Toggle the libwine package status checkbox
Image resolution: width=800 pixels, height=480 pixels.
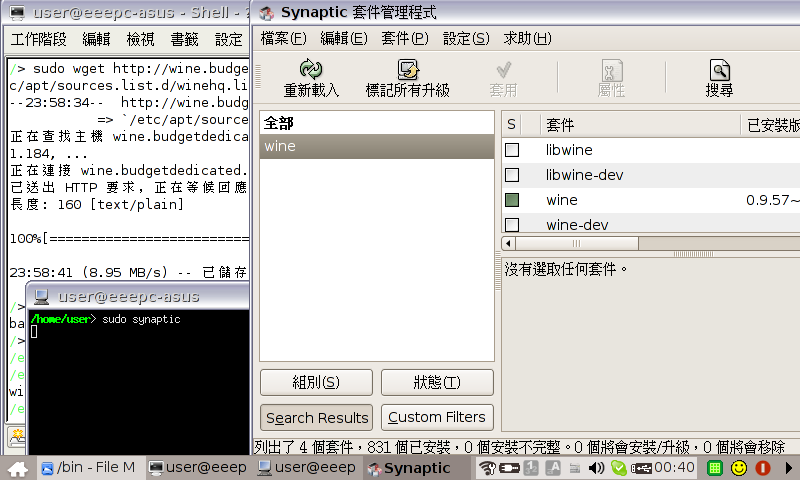coord(512,150)
